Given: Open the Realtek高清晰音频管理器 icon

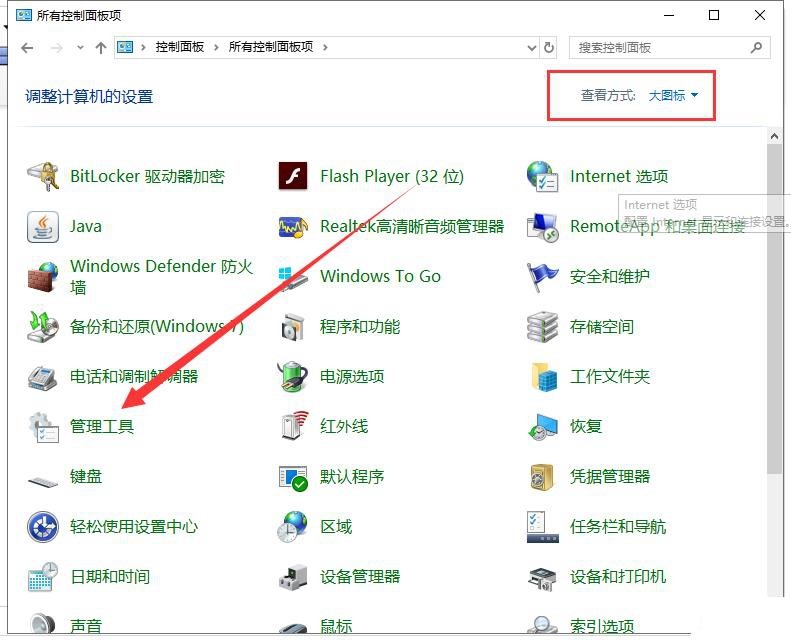Looking at the screenshot, I should coord(293,227).
